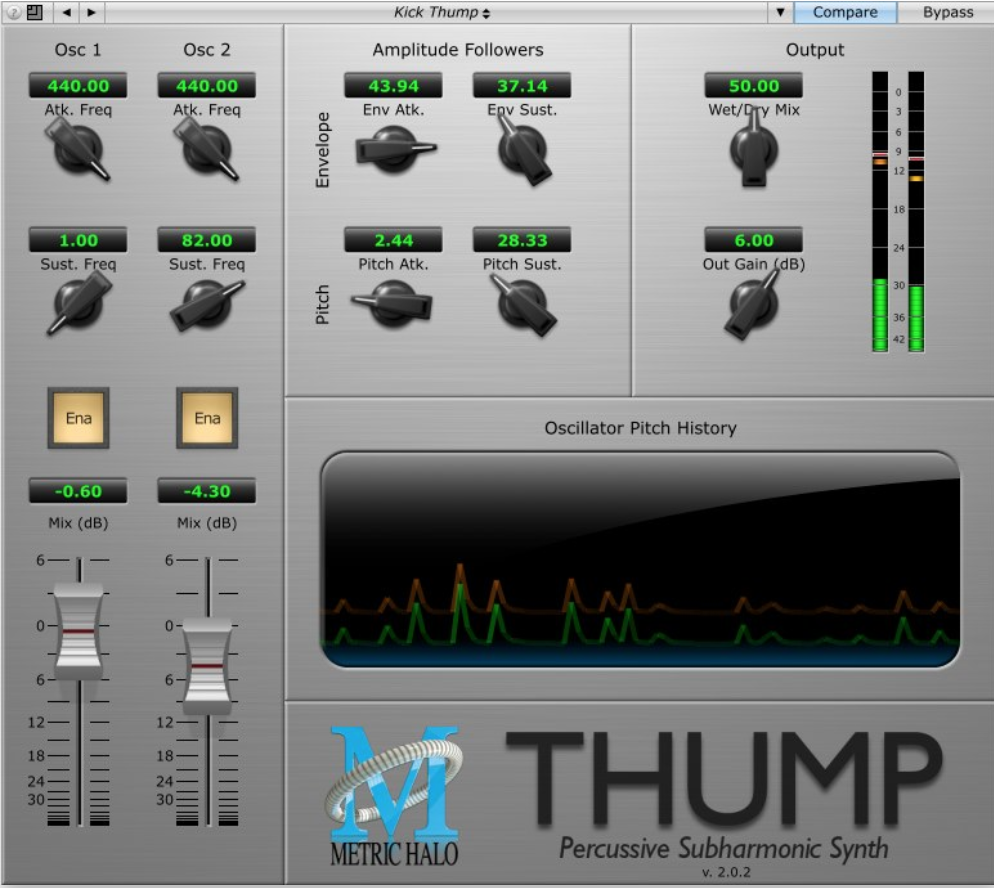Click the Osc 2 Mix fader handle
This screenshot has width=994, height=888.
207,666
